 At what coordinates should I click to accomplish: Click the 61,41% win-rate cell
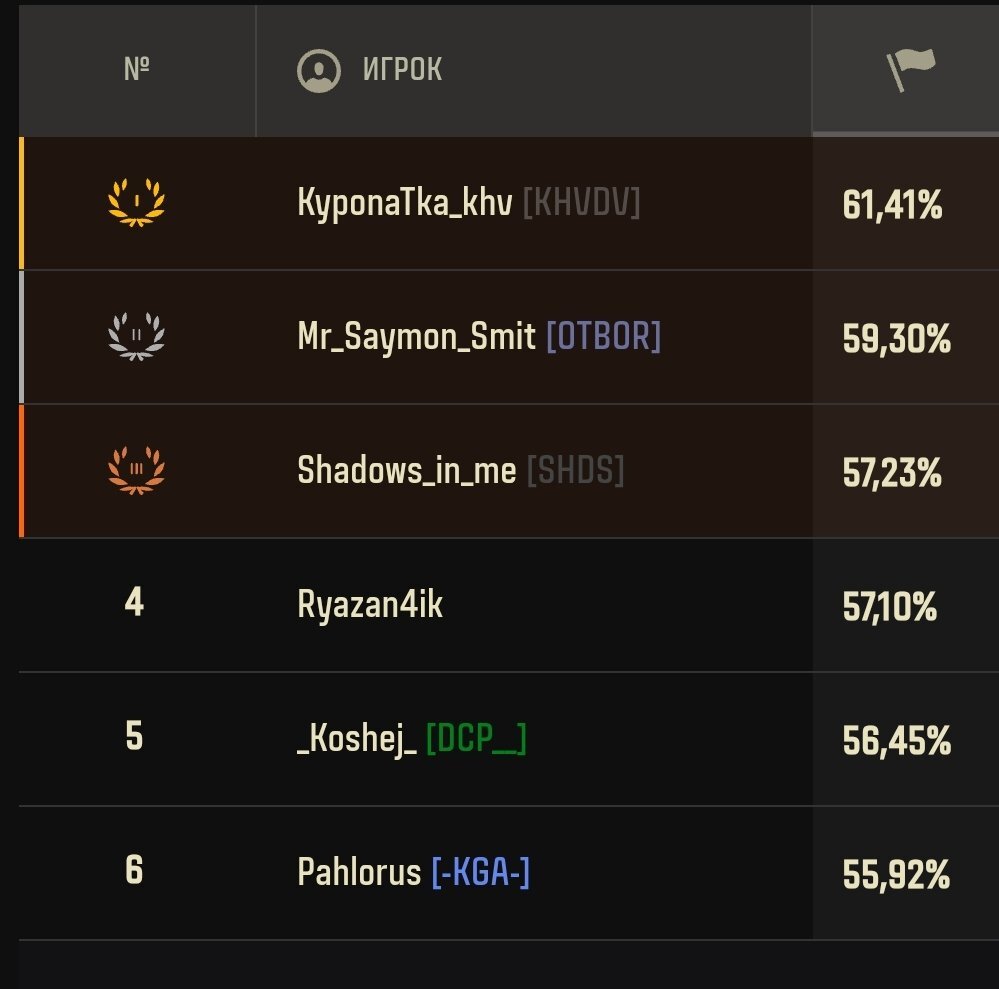coord(892,205)
